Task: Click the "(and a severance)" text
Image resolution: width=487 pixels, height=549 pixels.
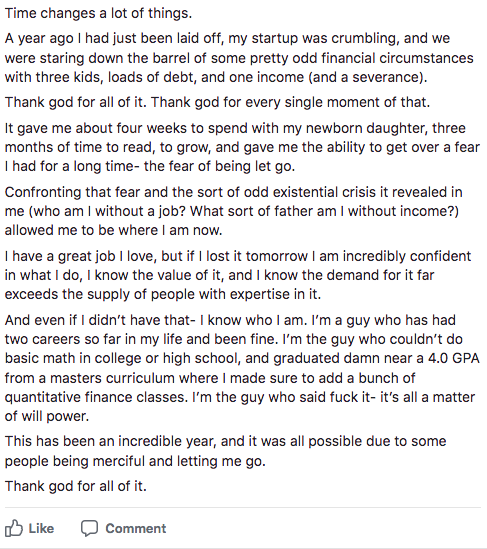Action: [368, 77]
